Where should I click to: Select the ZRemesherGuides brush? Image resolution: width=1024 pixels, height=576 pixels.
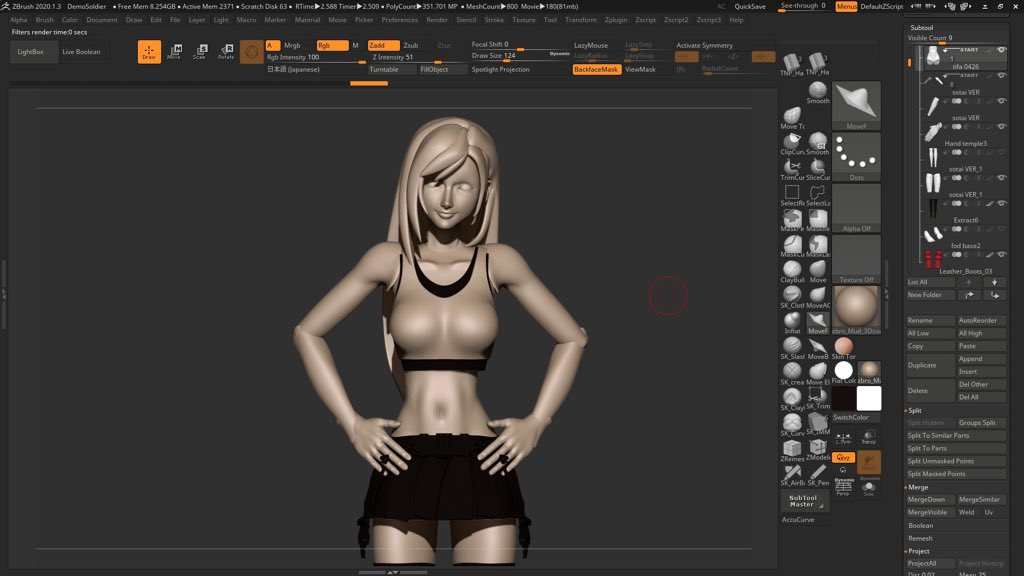tap(792, 448)
